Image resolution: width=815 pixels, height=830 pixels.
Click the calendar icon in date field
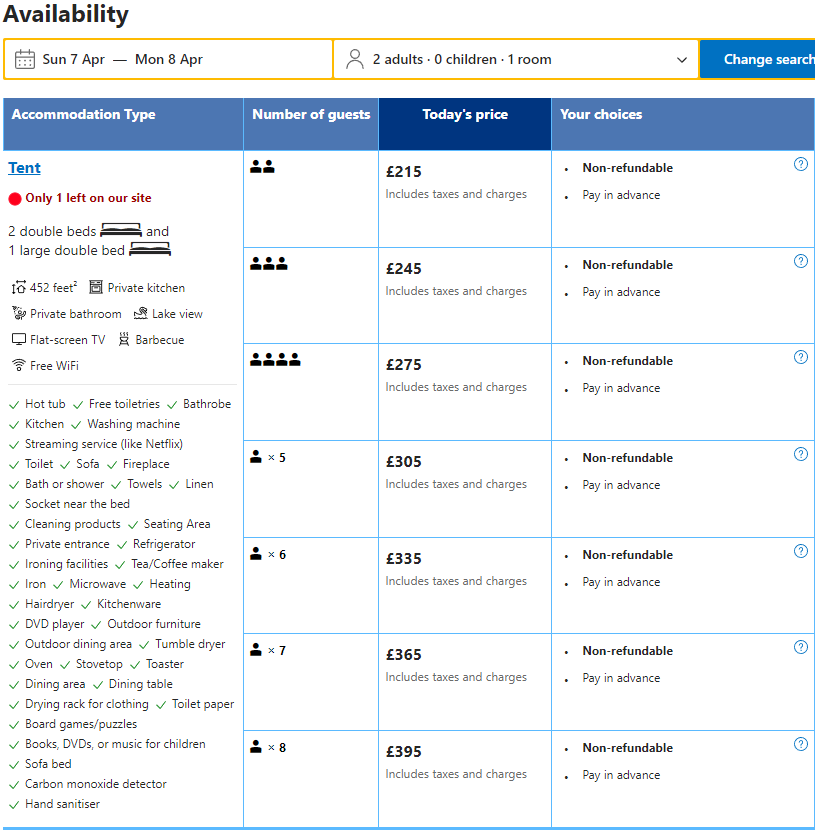coord(25,59)
